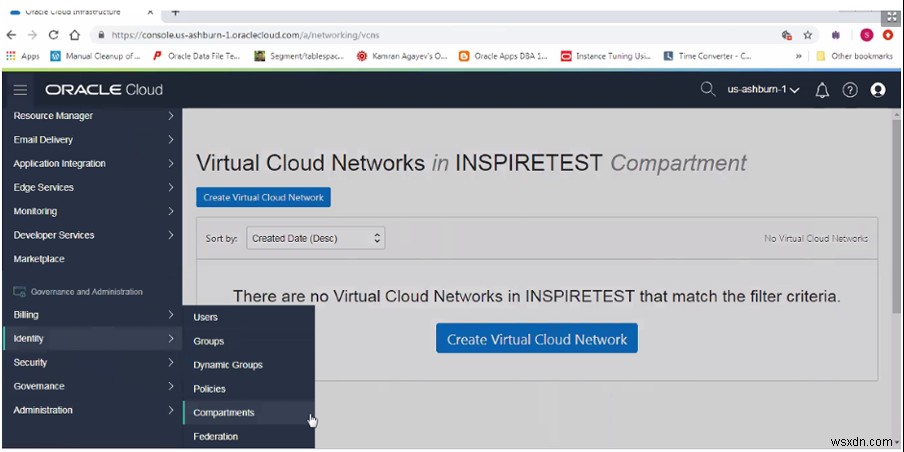The image size is (904, 452).
Task: Open the help question mark icon
Action: coord(850,90)
